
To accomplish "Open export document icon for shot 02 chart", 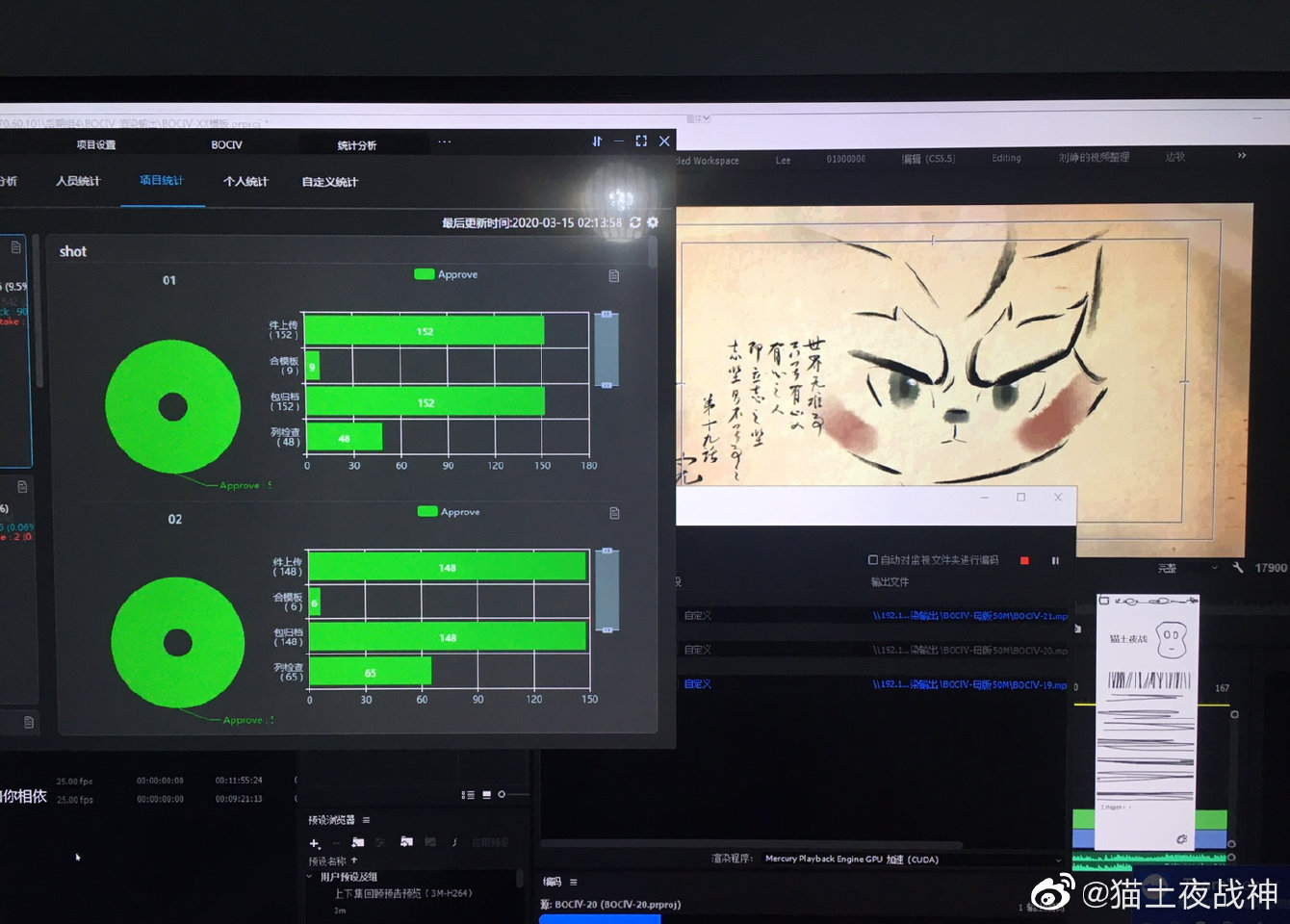I will [615, 514].
